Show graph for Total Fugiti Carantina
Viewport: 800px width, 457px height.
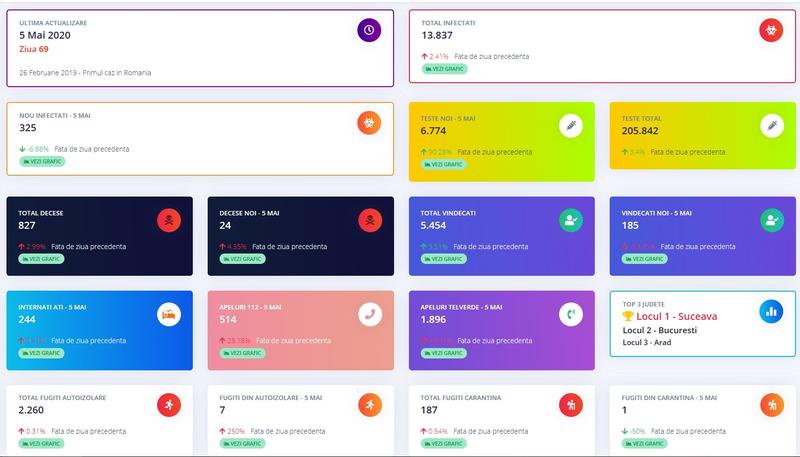coord(443,443)
